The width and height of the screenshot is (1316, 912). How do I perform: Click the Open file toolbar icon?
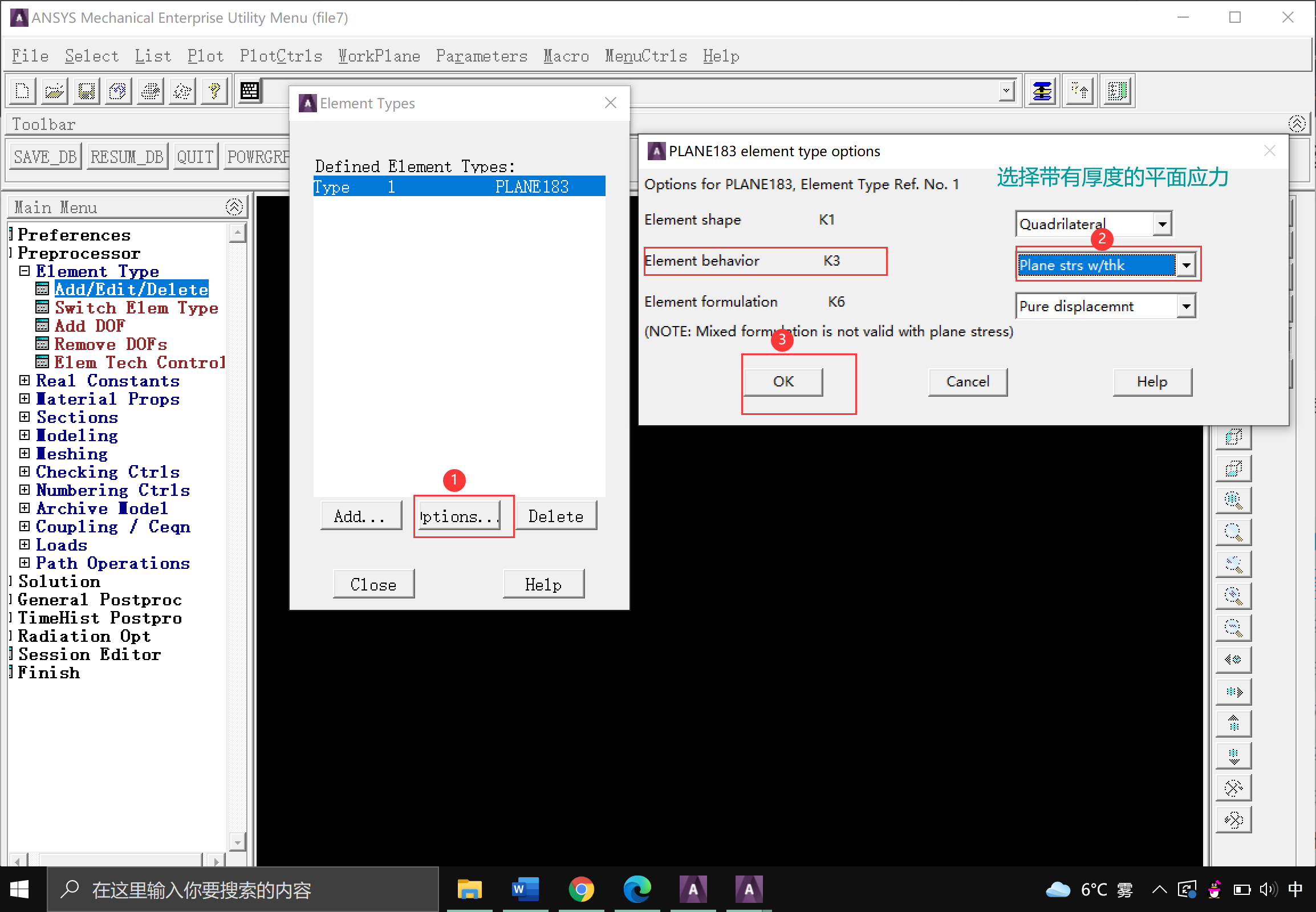coord(55,91)
